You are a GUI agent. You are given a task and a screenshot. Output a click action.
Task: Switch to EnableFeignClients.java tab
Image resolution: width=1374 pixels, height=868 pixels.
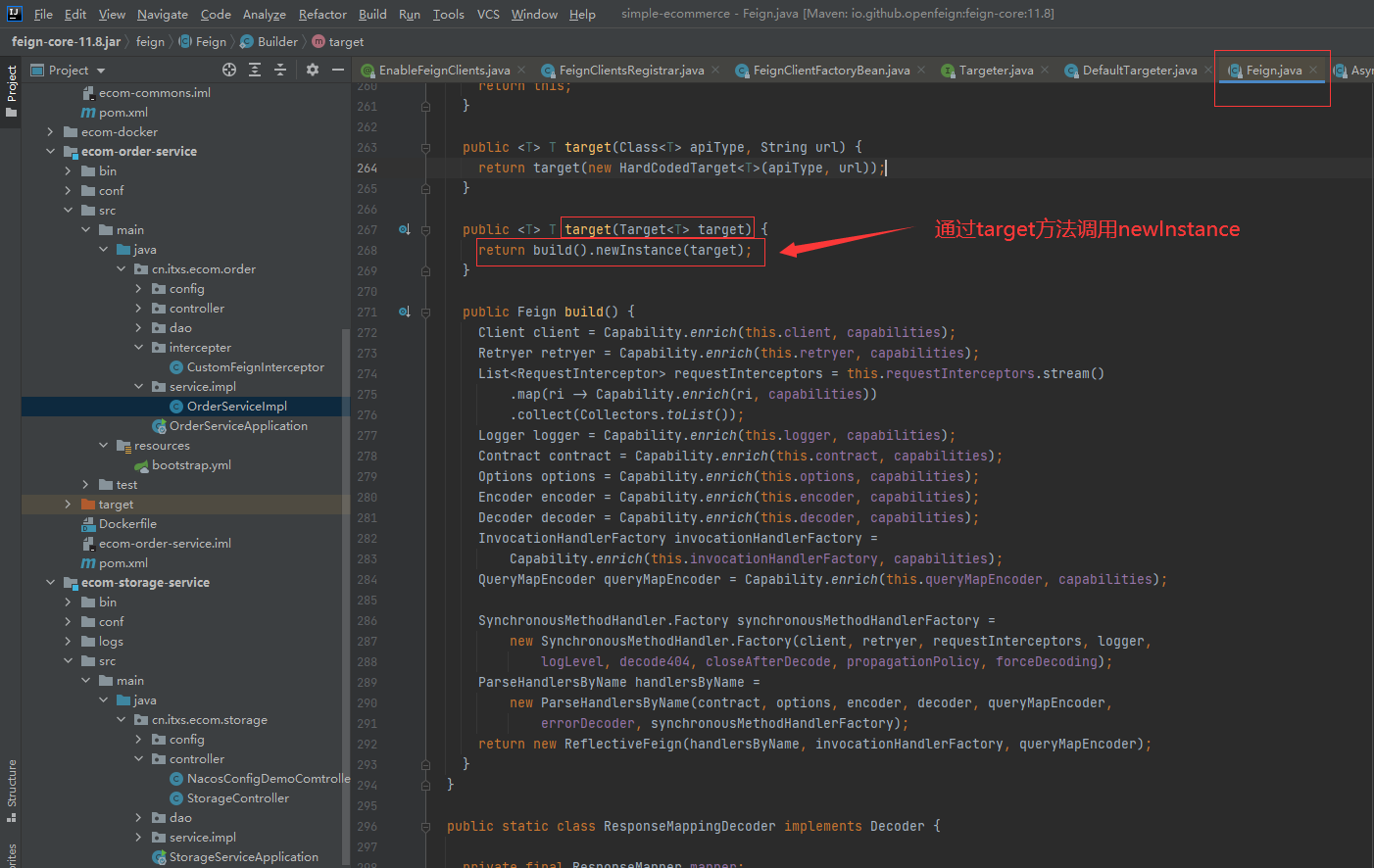point(444,70)
